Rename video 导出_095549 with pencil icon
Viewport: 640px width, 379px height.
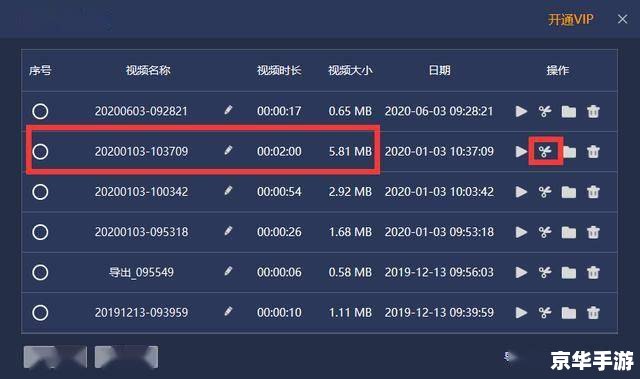[x=228, y=271]
